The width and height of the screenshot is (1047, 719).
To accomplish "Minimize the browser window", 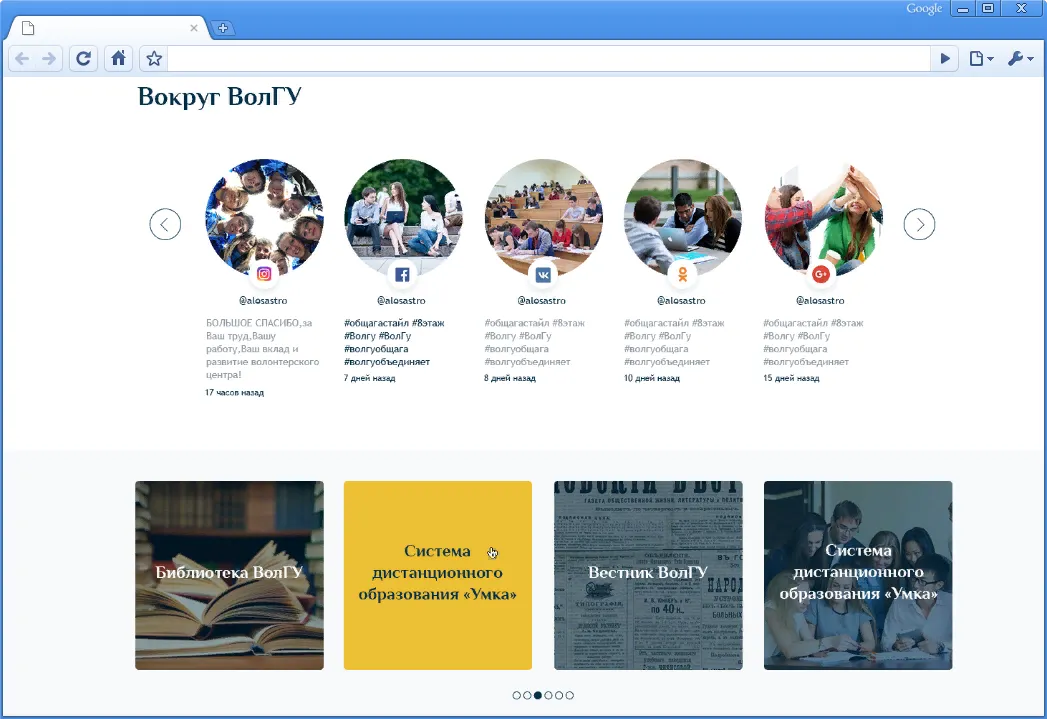I will tap(963, 9).
